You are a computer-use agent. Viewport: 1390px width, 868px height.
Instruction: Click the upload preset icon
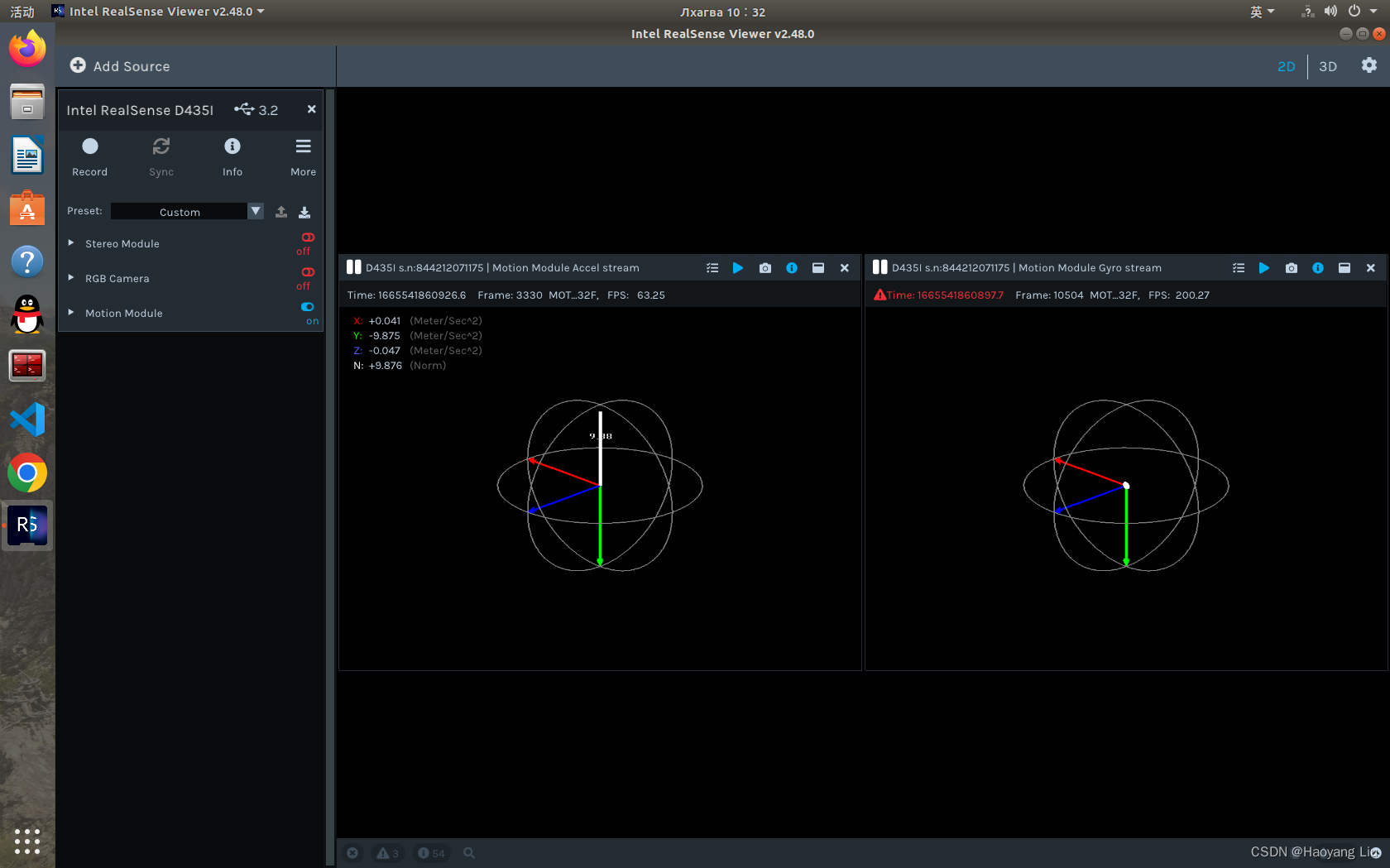click(x=281, y=212)
